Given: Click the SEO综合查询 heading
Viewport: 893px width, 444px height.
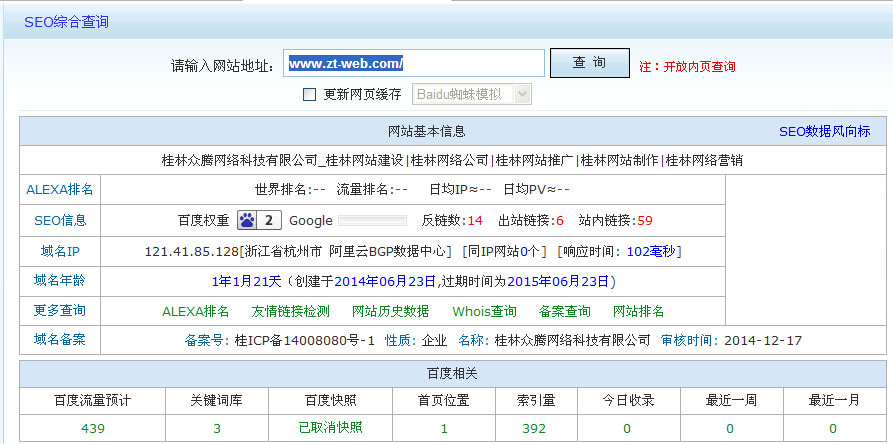Looking at the screenshot, I should pos(66,22).
